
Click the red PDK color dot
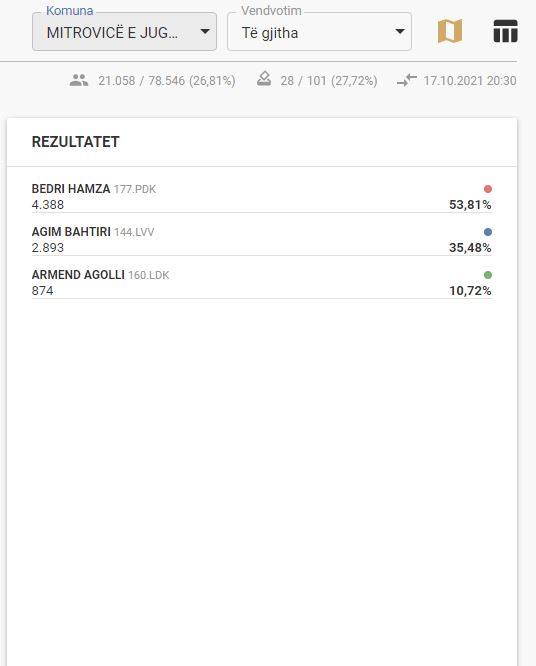tap(488, 189)
